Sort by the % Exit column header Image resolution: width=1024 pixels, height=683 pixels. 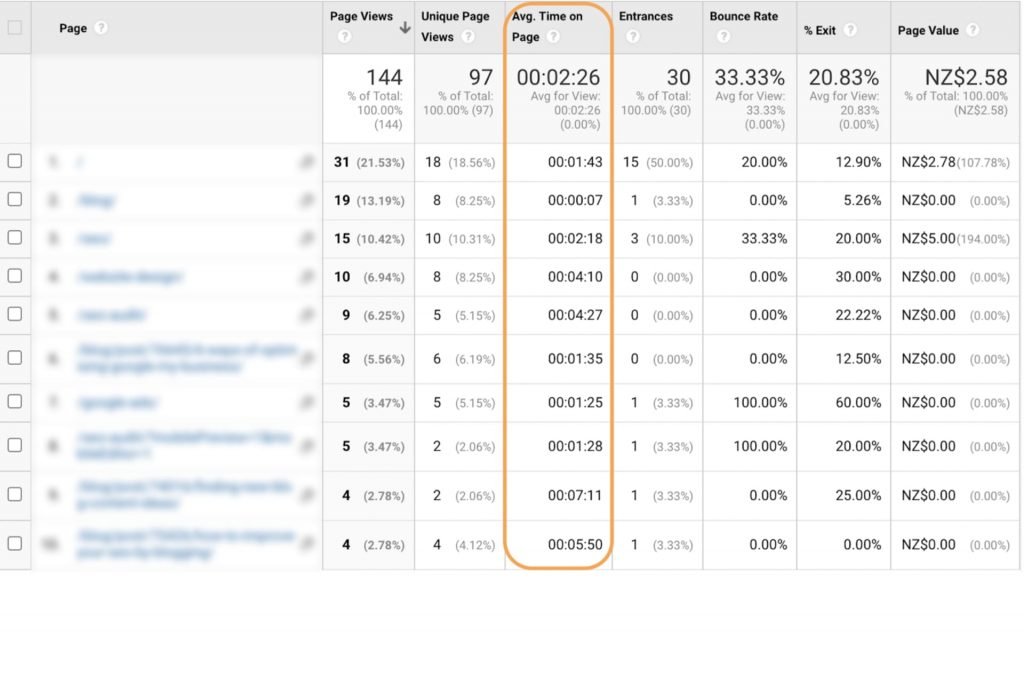(820, 30)
